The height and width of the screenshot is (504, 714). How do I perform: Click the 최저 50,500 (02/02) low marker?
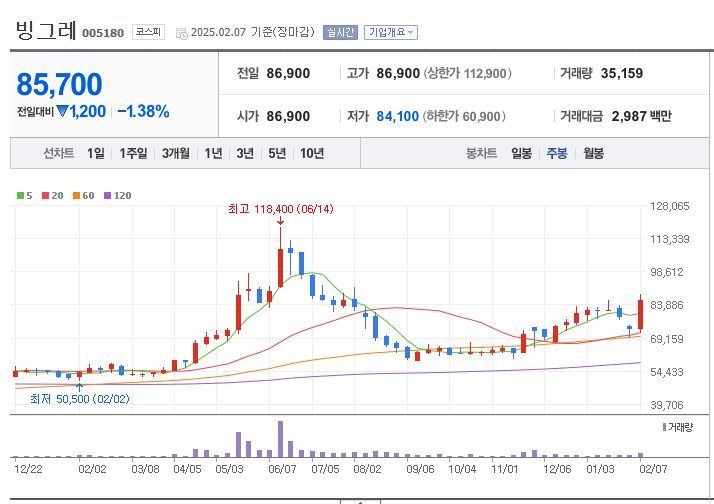point(80,399)
